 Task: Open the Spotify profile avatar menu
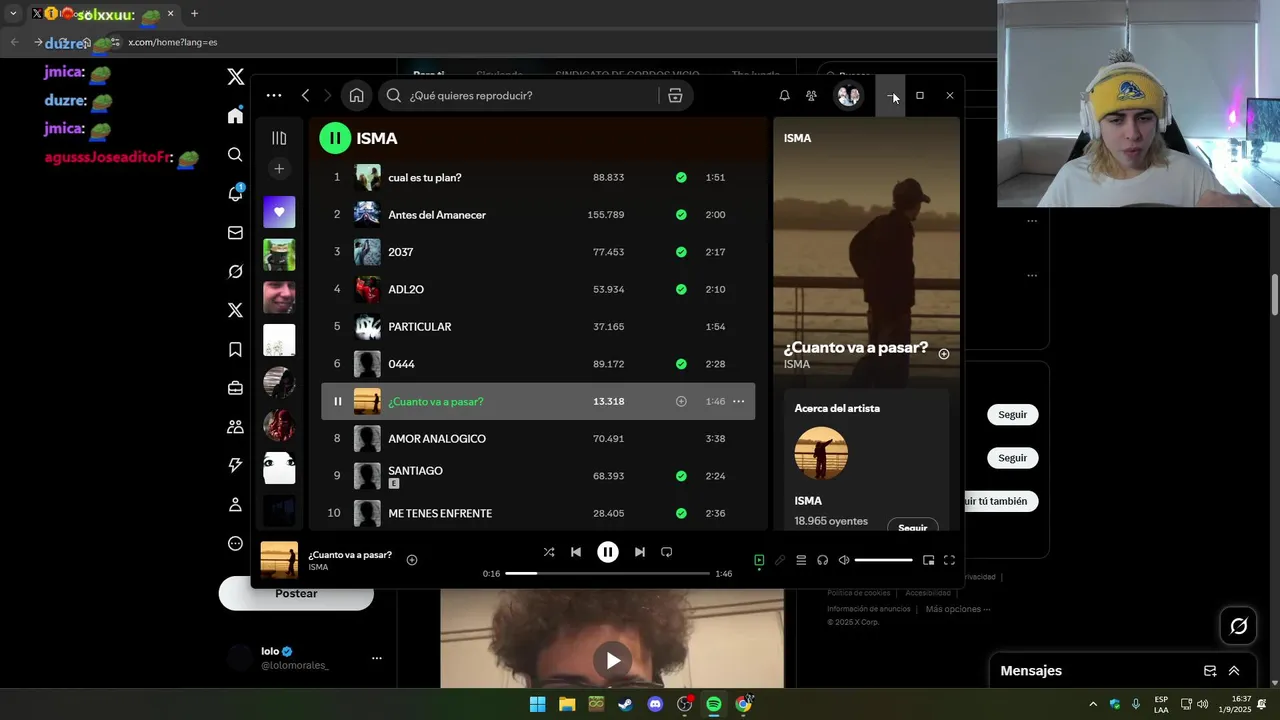point(849,96)
